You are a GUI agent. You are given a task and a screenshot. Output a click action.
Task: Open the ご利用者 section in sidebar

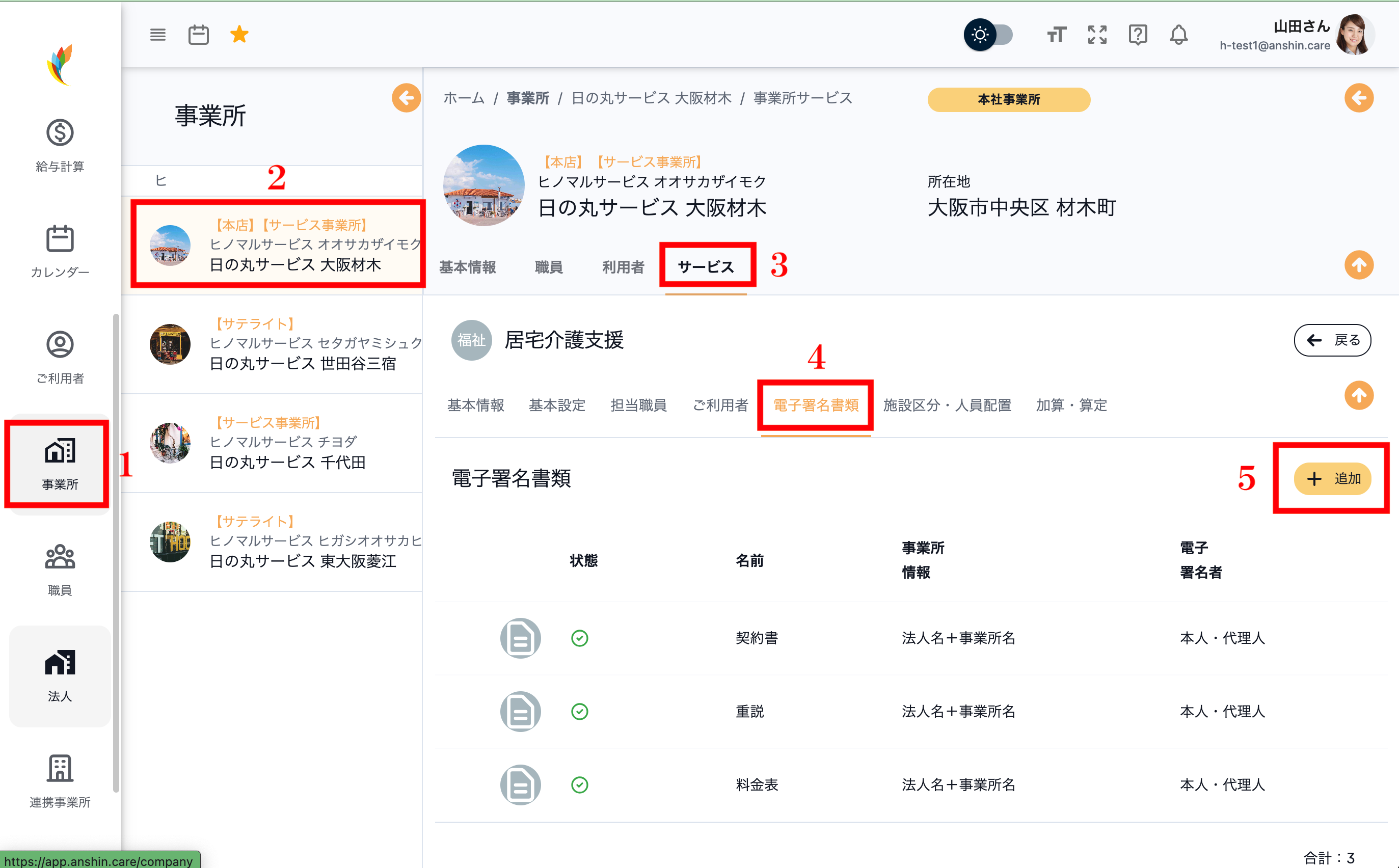[x=60, y=357]
